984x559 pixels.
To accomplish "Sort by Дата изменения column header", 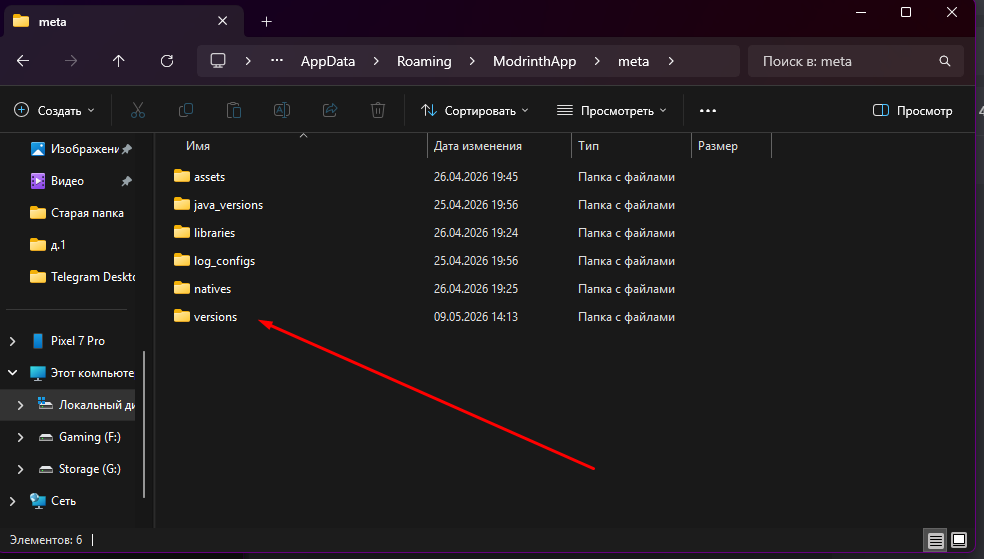I will click(478, 146).
